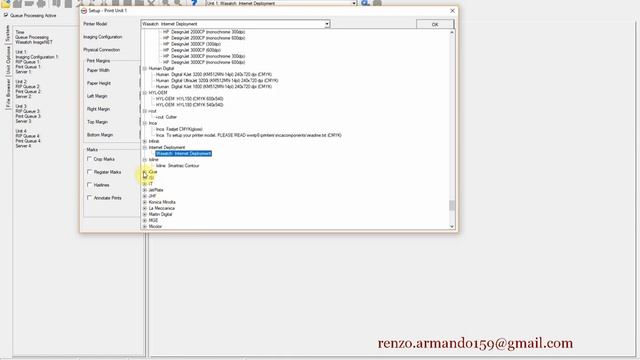
Task: Select Print Queue 1 in the left panel
Action: 28,67
